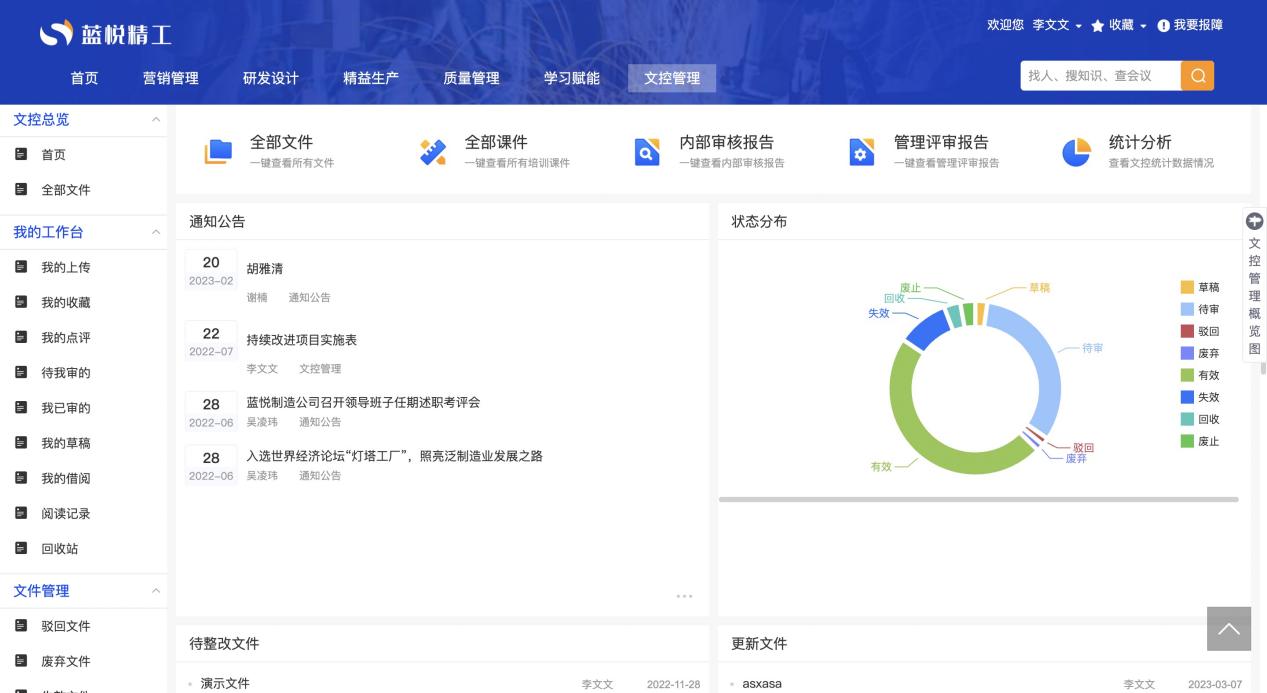Open 统计分析 via its pie chart icon
The width and height of the screenshot is (1267, 693).
click(1075, 151)
